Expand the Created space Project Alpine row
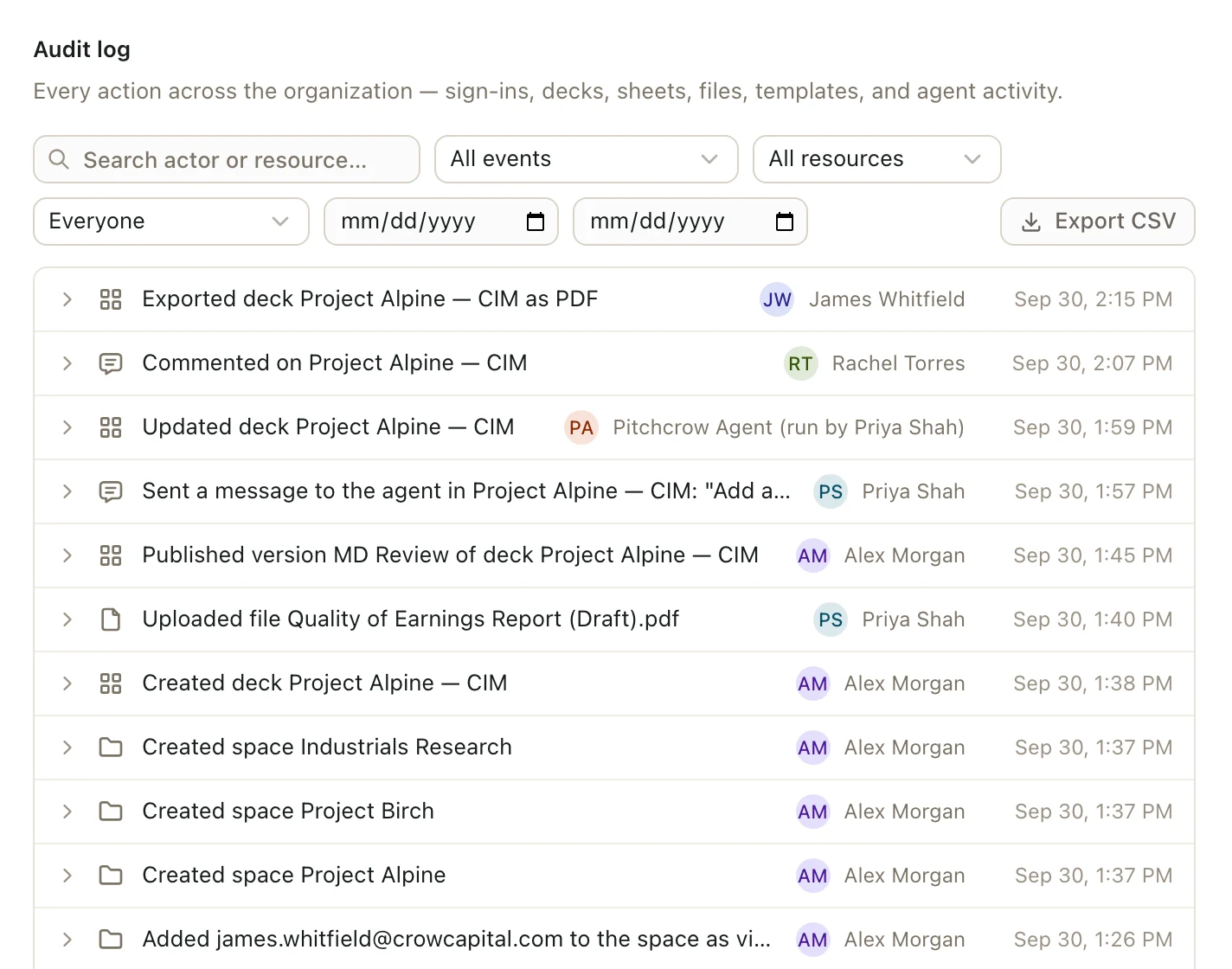Screen dimensions: 1232x969 (67, 876)
